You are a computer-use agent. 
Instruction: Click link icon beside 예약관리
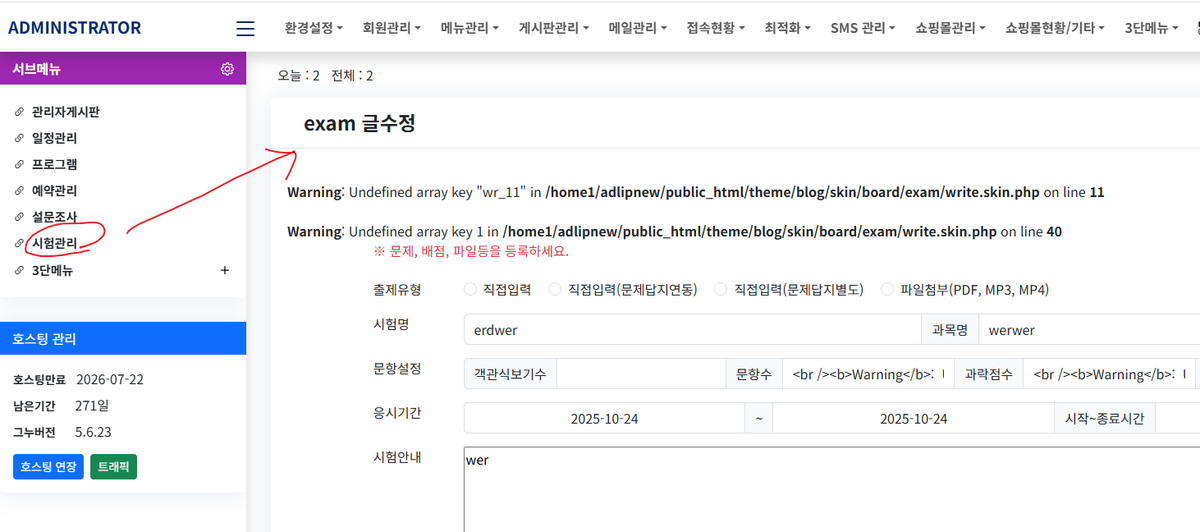coord(19,190)
